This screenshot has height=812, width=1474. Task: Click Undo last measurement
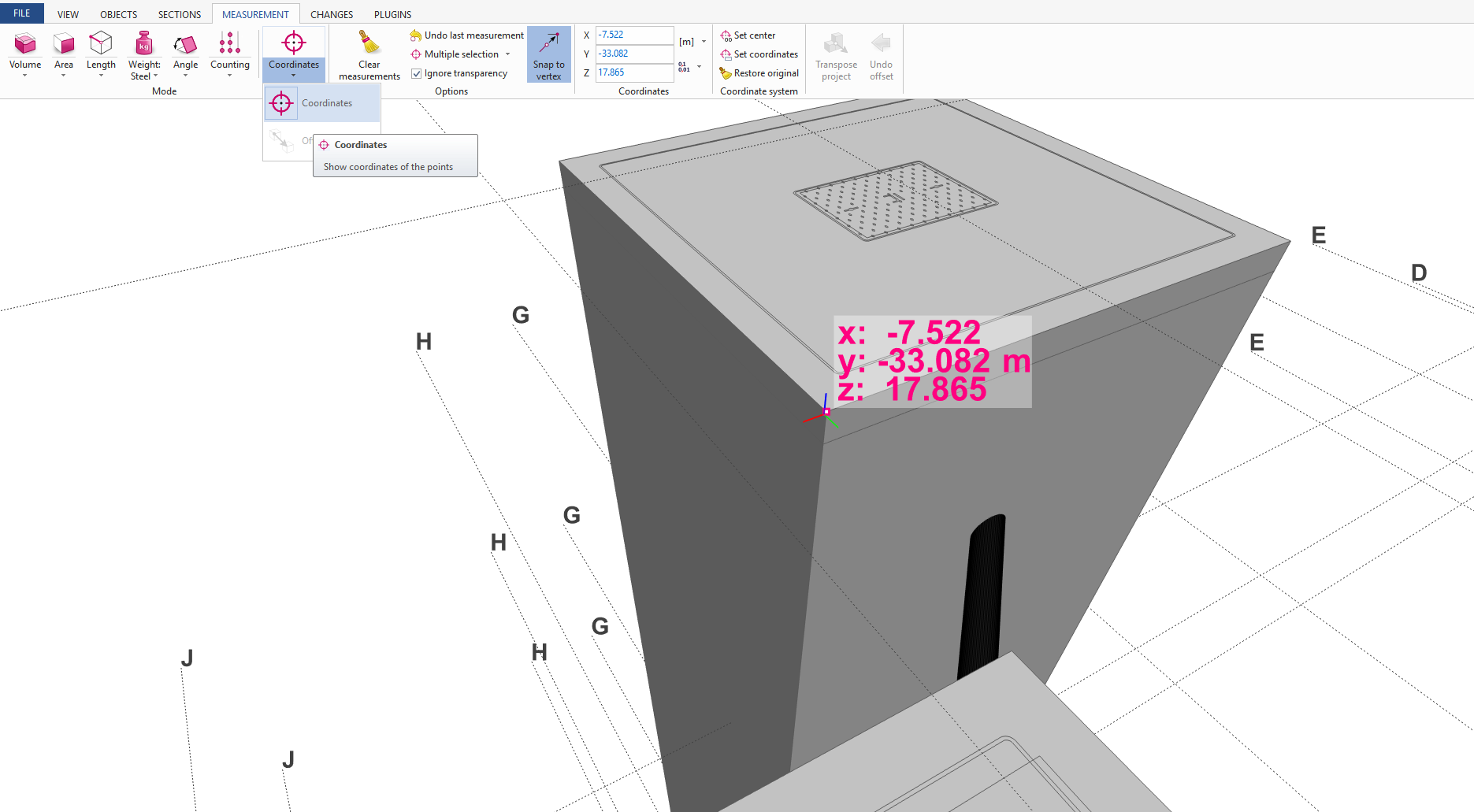pos(466,35)
